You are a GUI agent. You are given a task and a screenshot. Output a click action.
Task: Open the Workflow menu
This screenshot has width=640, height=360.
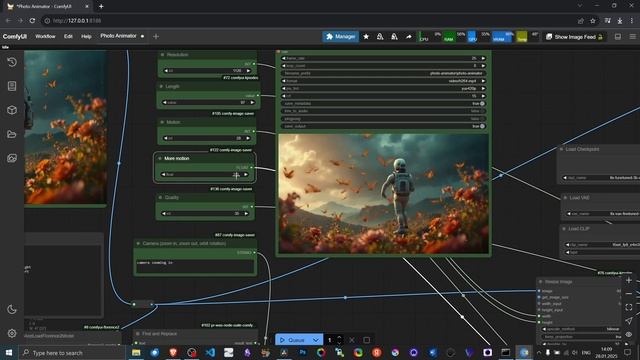pos(45,36)
